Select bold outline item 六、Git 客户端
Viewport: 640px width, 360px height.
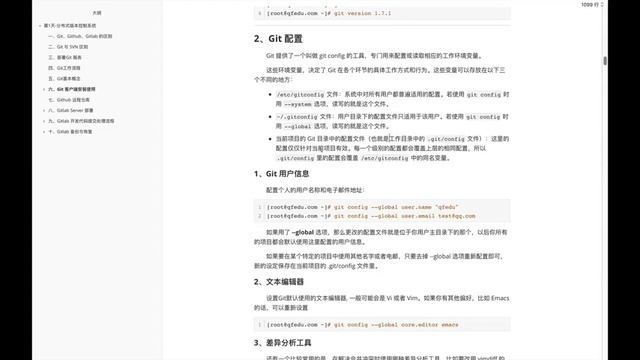(72, 89)
